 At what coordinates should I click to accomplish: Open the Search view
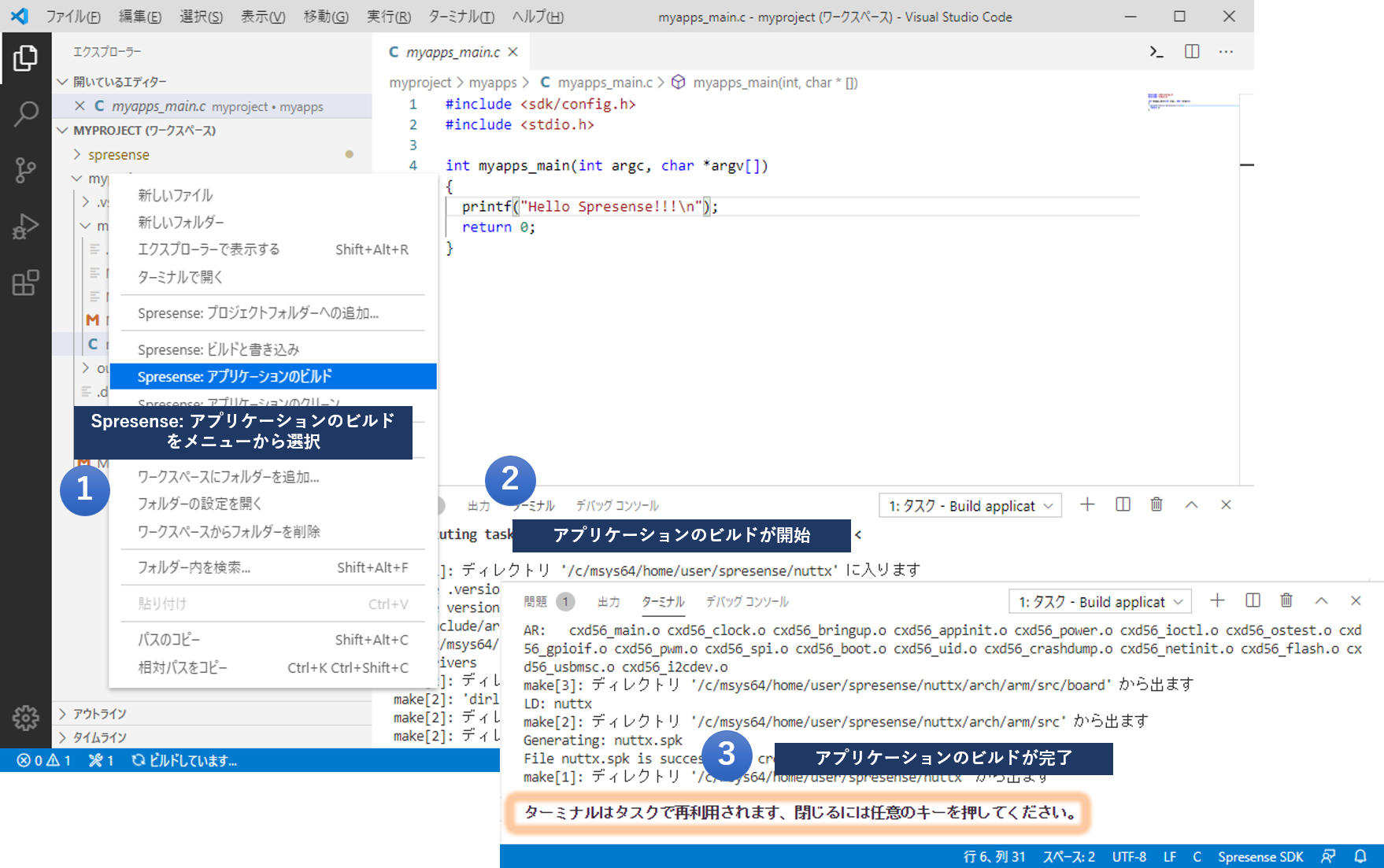coord(26,114)
